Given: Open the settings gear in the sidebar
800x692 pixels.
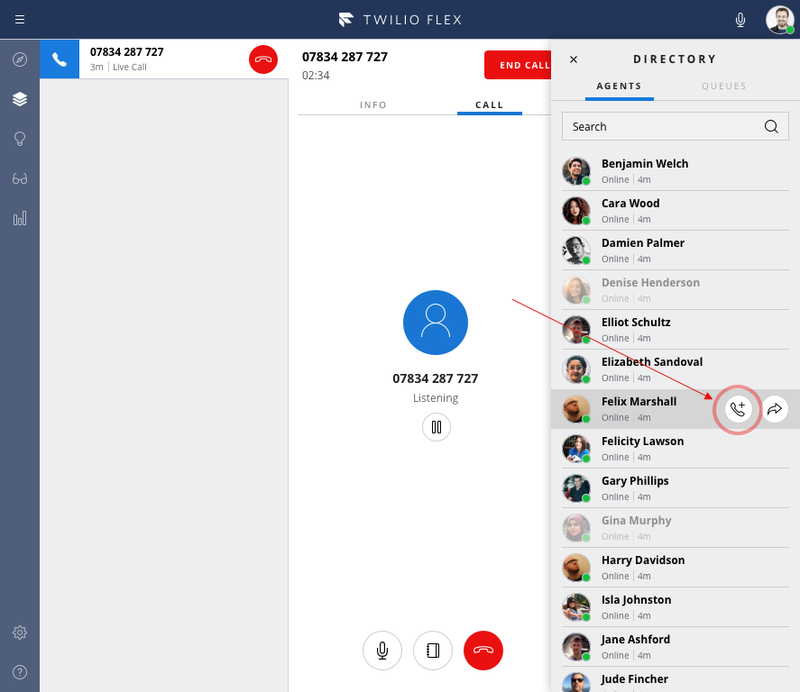Looking at the screenshot, I should [x=19, y=632].
